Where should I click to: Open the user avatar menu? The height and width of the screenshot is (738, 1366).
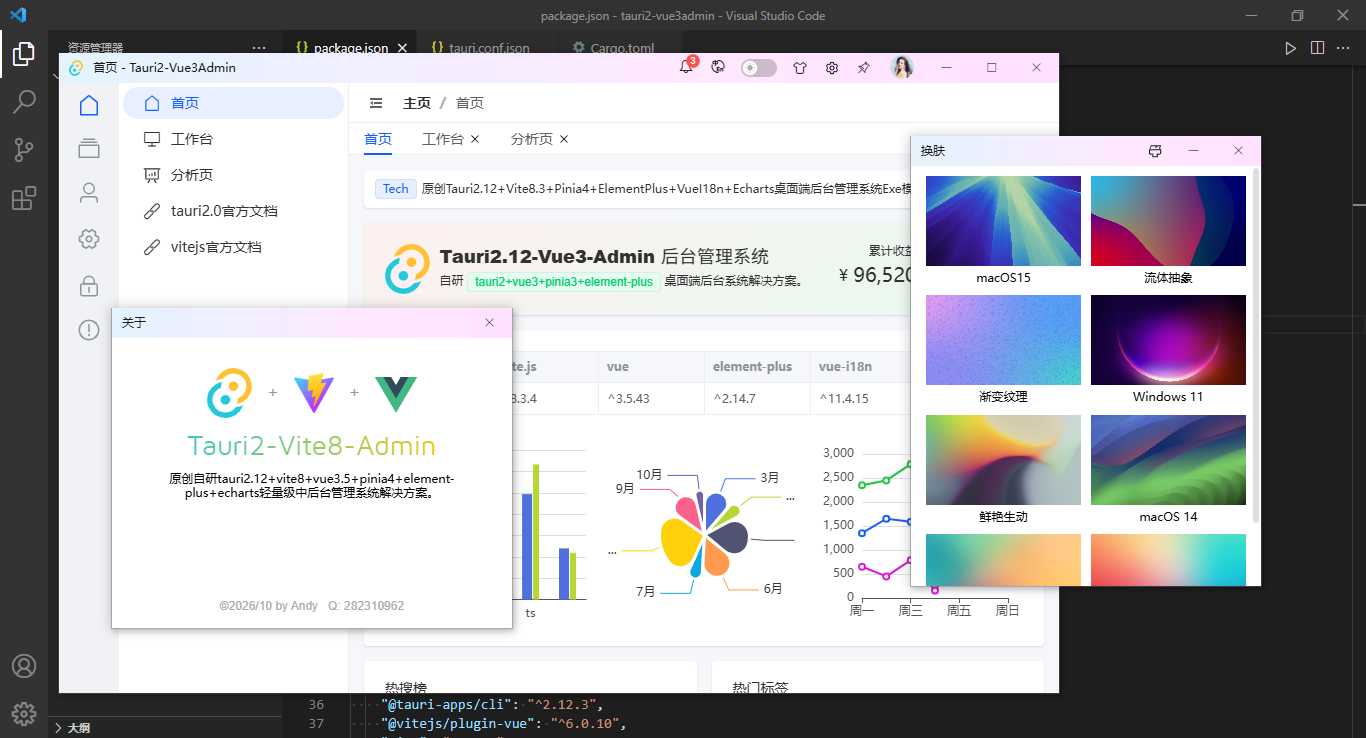click(902, 67)
